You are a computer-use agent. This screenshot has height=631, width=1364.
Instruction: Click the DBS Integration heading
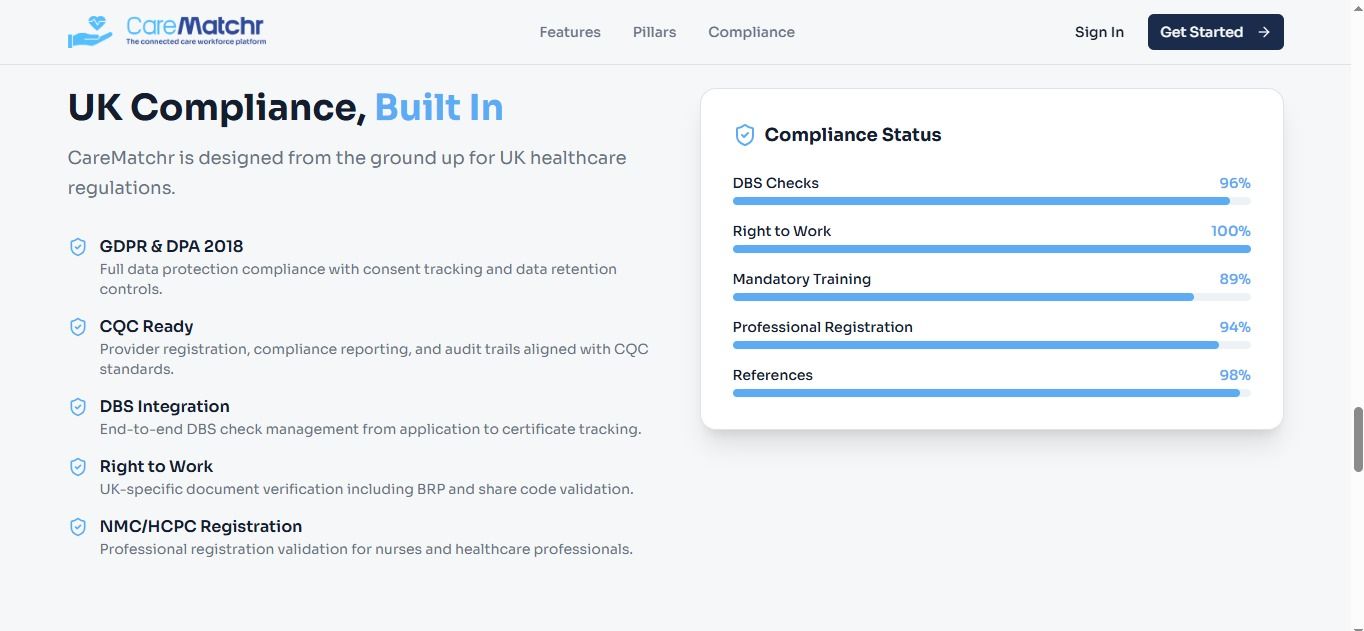[164, 406]
